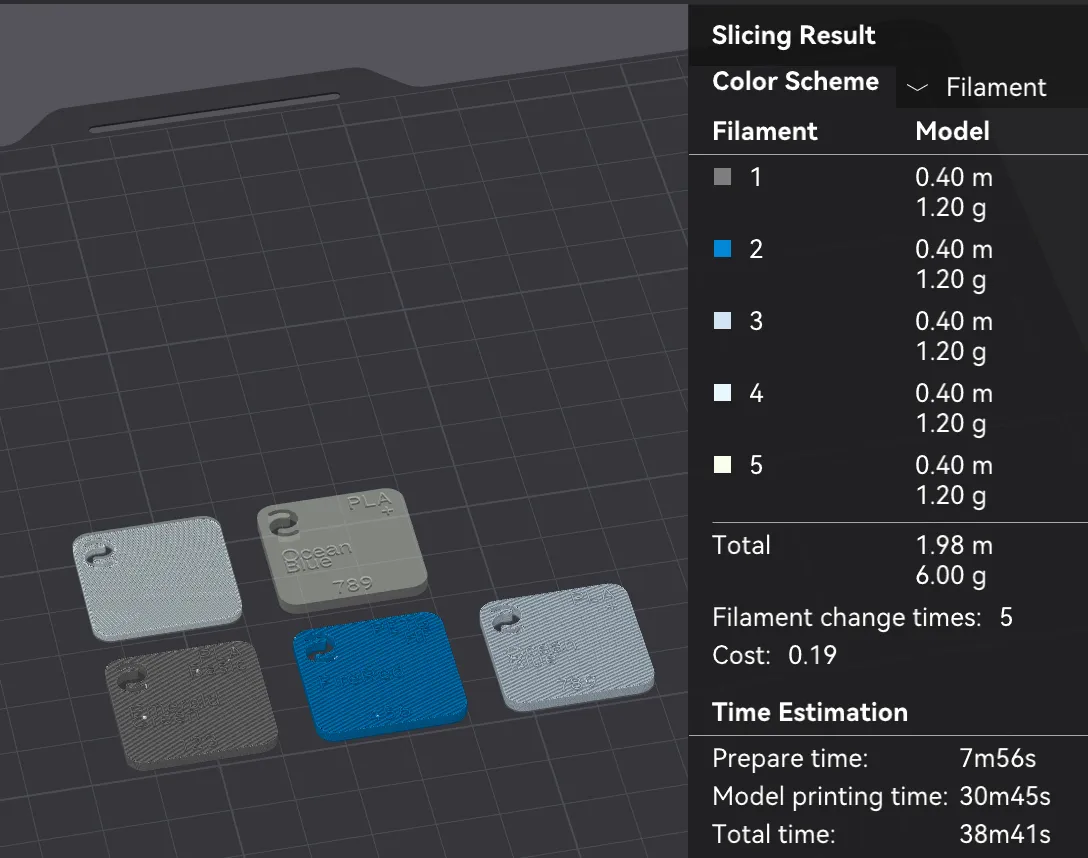Image resolution: width=1088 pixels, height=858 pixels.
Task: Click the Prepare time 7m56s value
Action: [x=997, y=758]
